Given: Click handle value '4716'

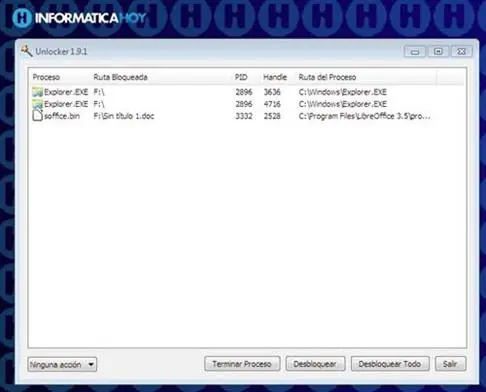Looking at the screenshot, I should tap(272, 104).
